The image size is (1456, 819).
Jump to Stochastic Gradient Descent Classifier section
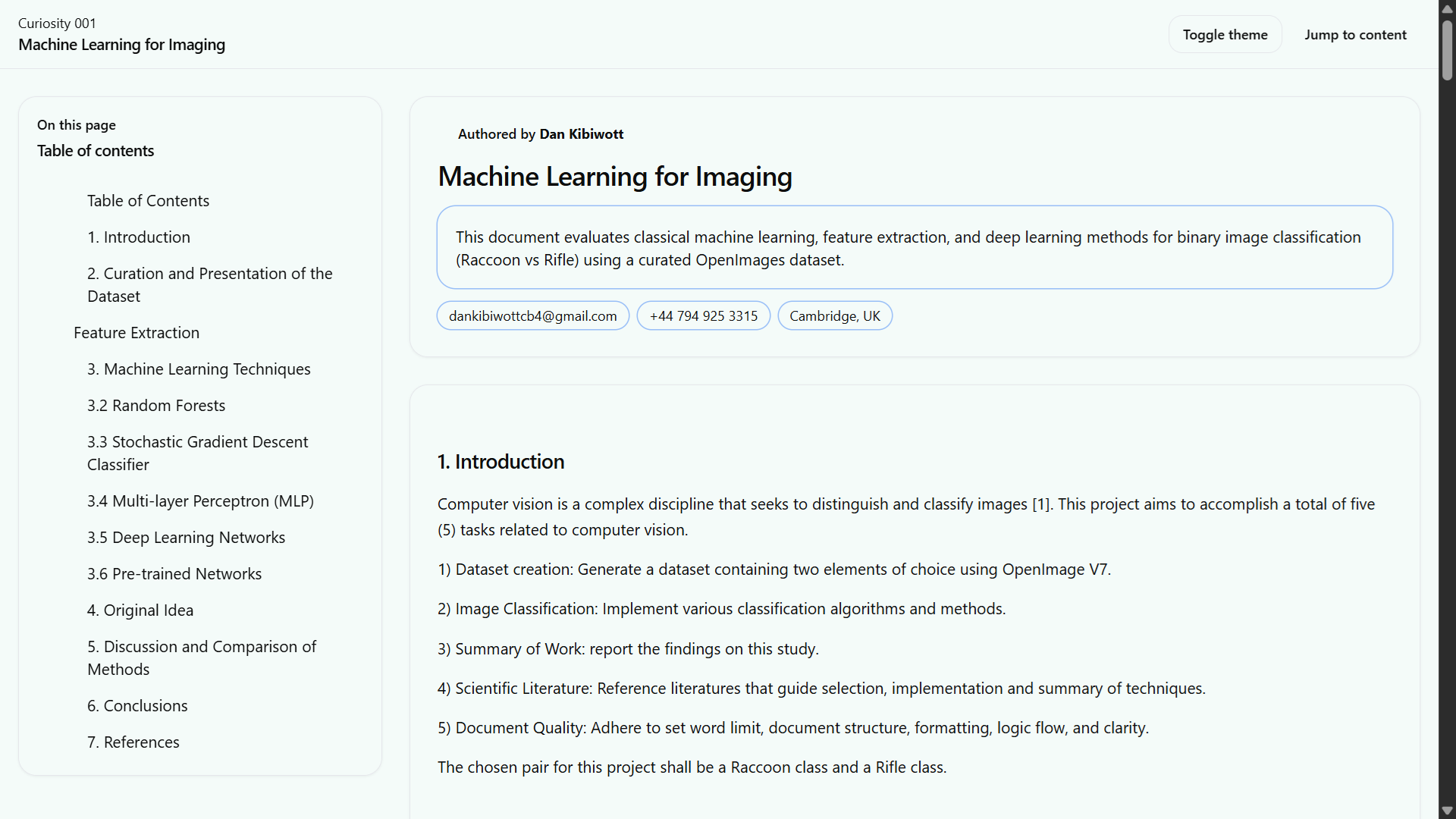coord(197,453)
